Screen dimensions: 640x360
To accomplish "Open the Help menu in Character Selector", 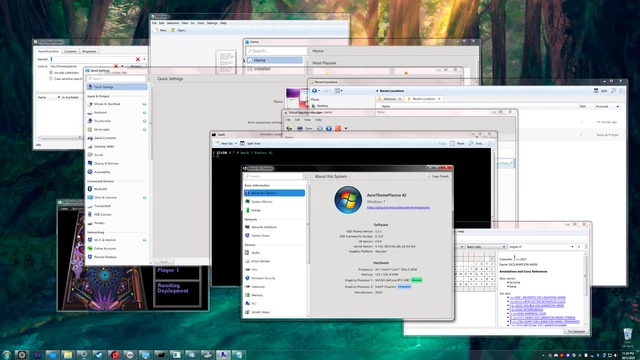I will (461, 231).
